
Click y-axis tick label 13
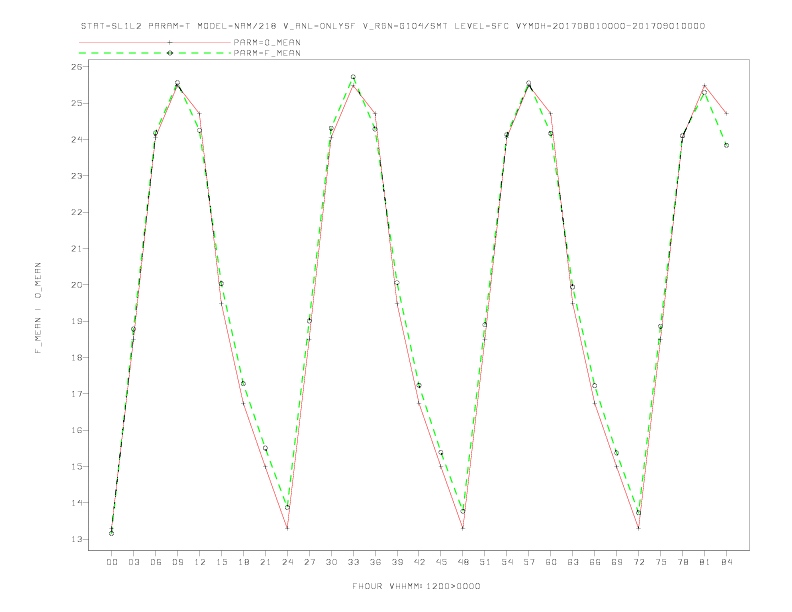point(76,539)
